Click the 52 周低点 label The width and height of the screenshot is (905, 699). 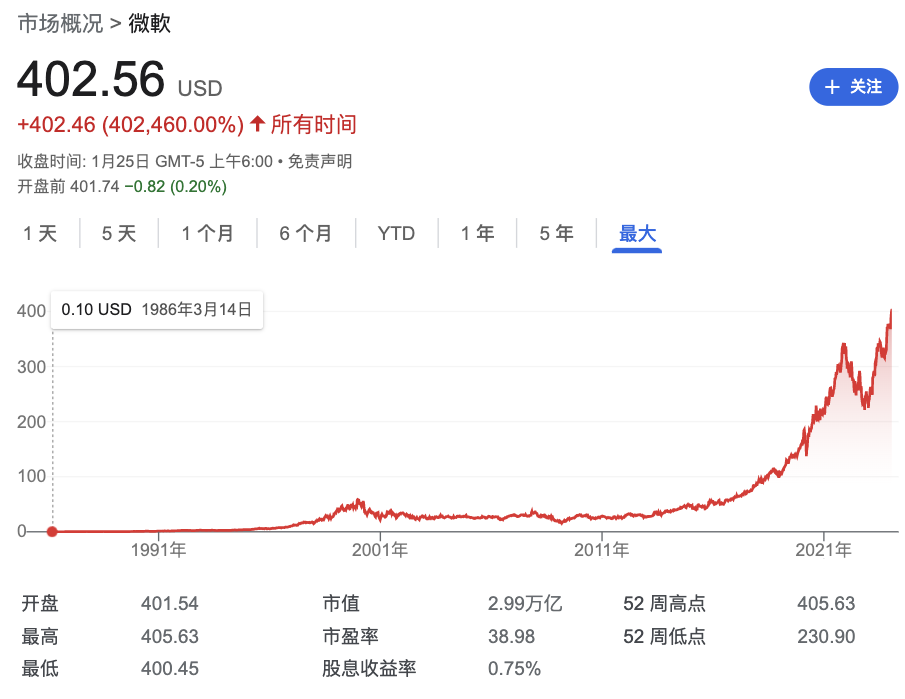tap(664, 637)
